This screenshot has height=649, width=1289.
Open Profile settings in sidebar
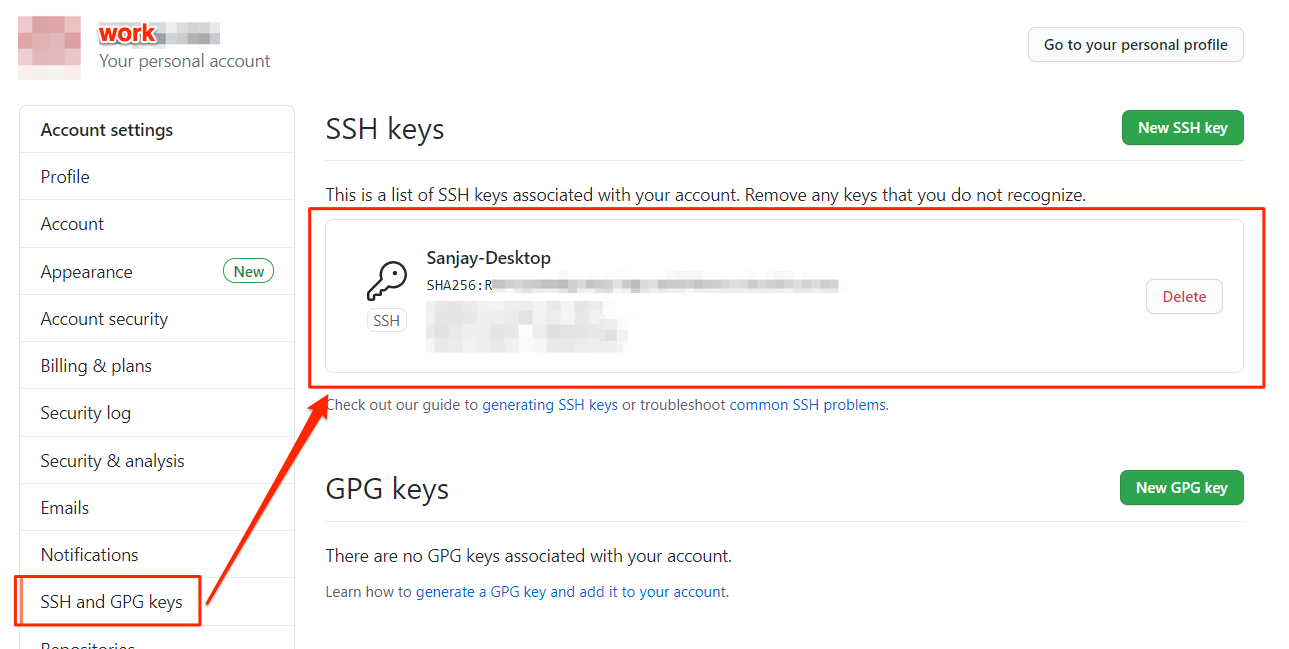pyautogui.click(x=65, y=177)
